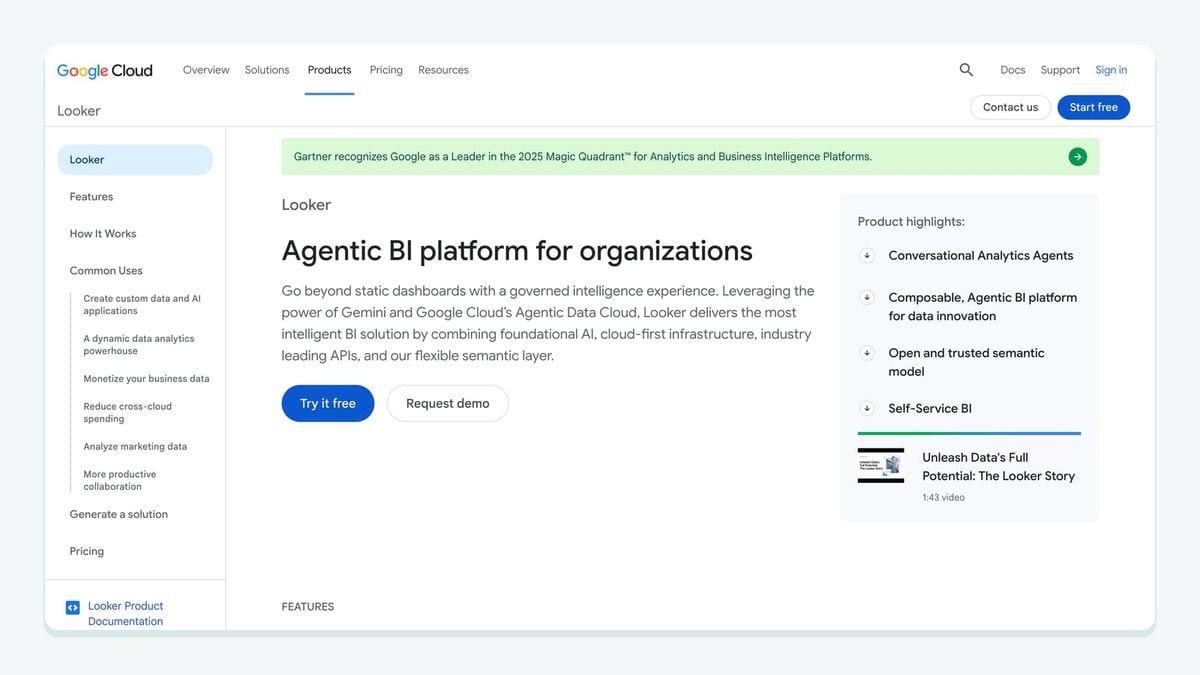
Task: Open the Looker Product Documentation link
Action: tap(125, 614)
